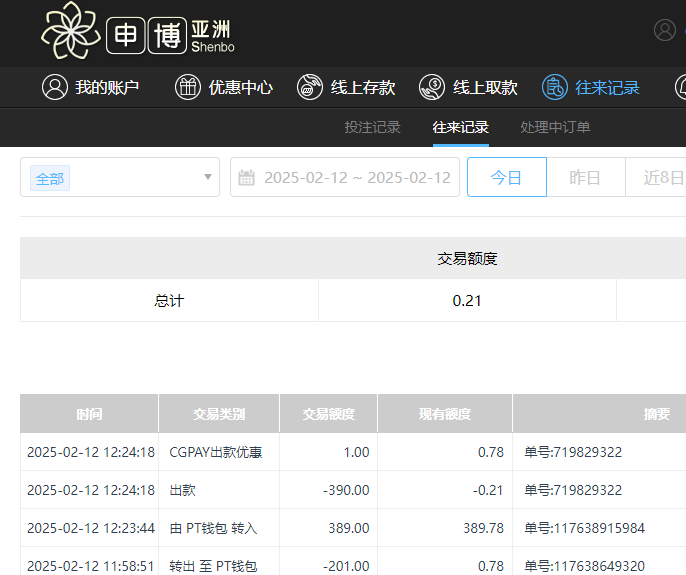686x575 pixels.
Task: Switch to 投注记录 tab
Action: pos(372,127)
